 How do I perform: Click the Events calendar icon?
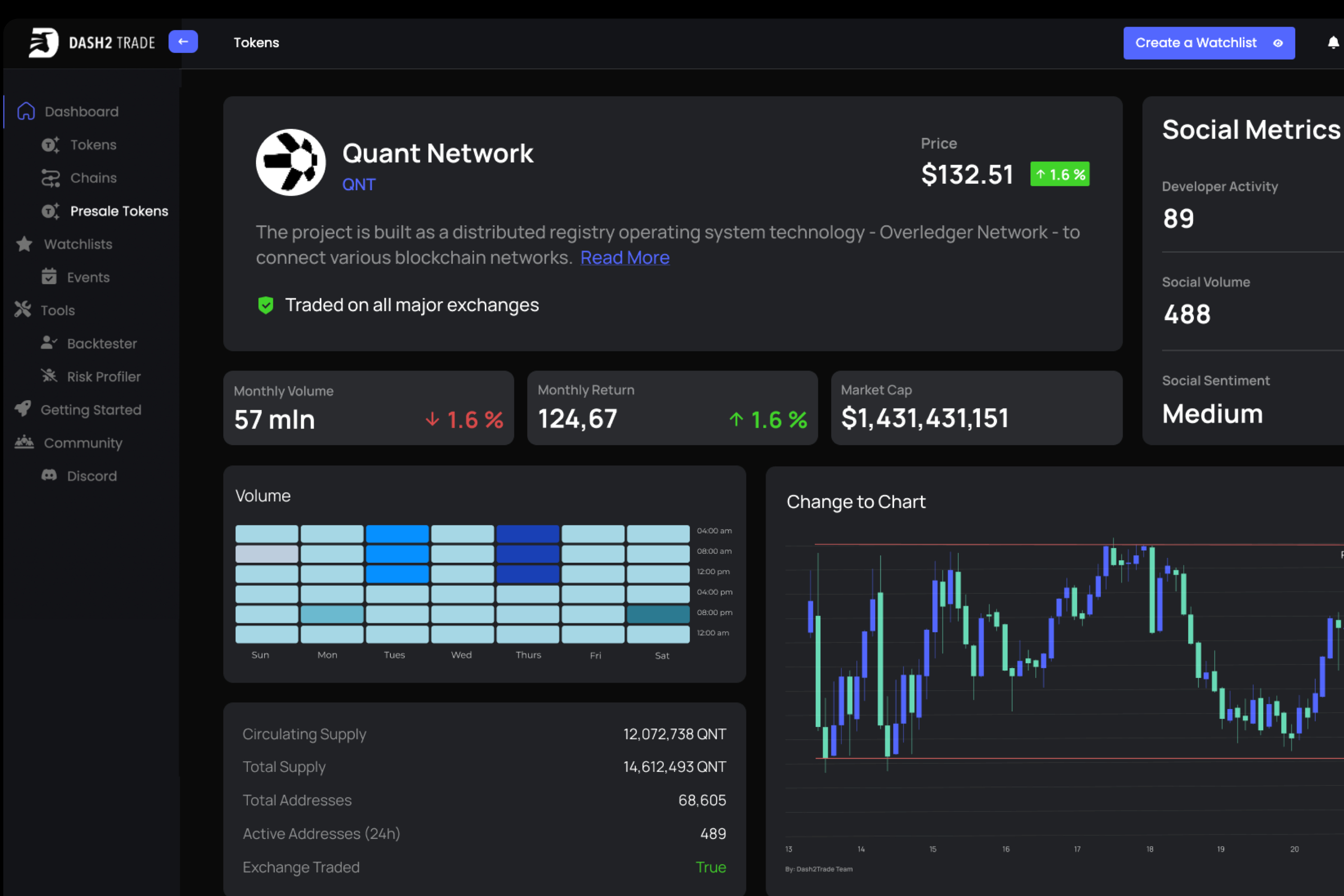(x=49, y=277)
